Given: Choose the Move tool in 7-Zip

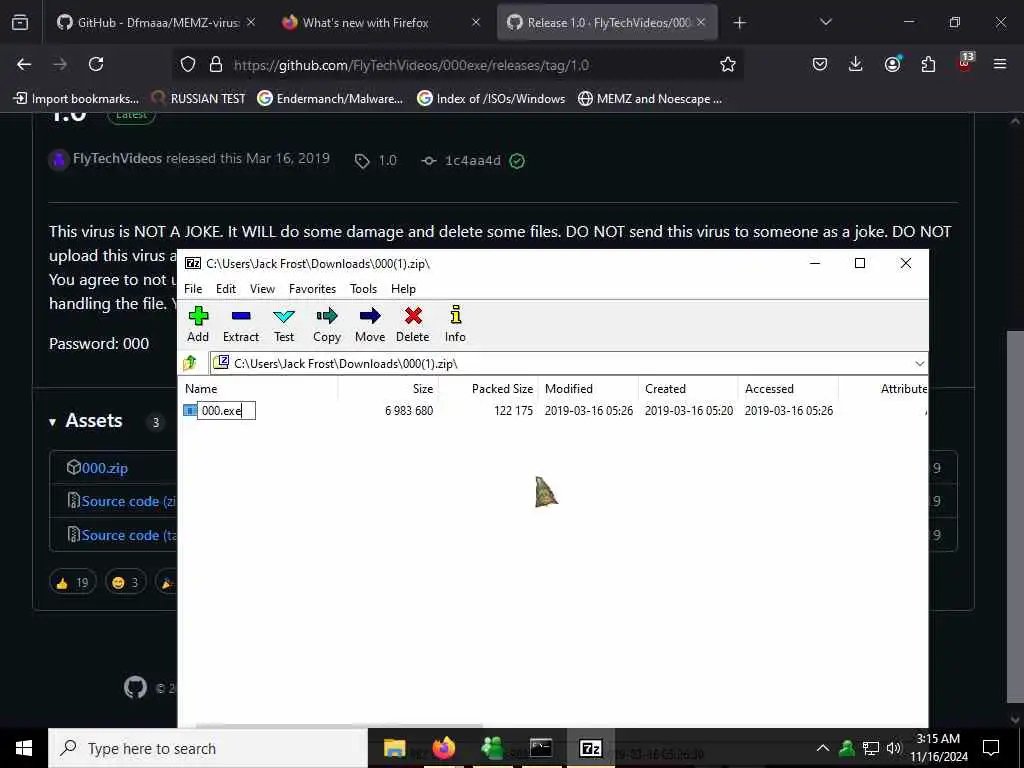Looking at the screenshot, I should click(x=370, y=325).
